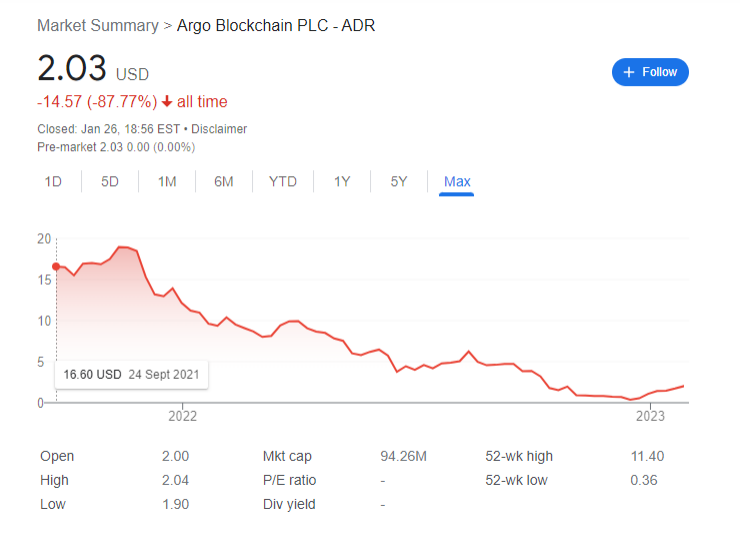Click the red down arrow icon
This screenshot has height=533, width=740.
167,101
